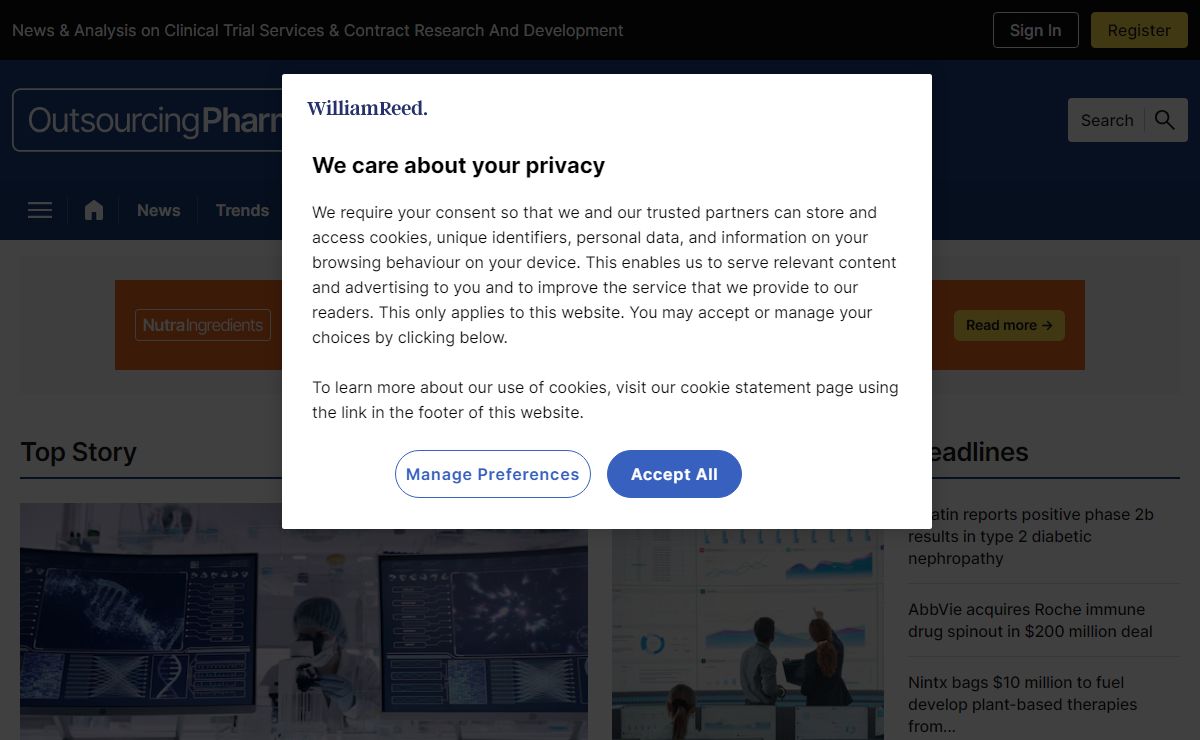This screenshot has width=1200, height=740.
Task: Open the dashboard screens article image
Action: click(748, 634)
